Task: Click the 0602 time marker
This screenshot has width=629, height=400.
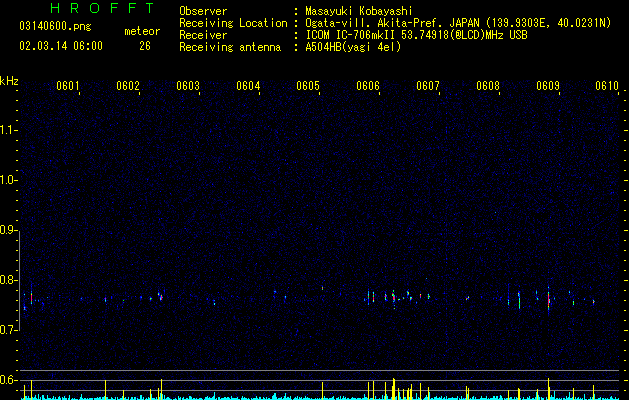Action: pyautogui.click(x=128, y=86)
